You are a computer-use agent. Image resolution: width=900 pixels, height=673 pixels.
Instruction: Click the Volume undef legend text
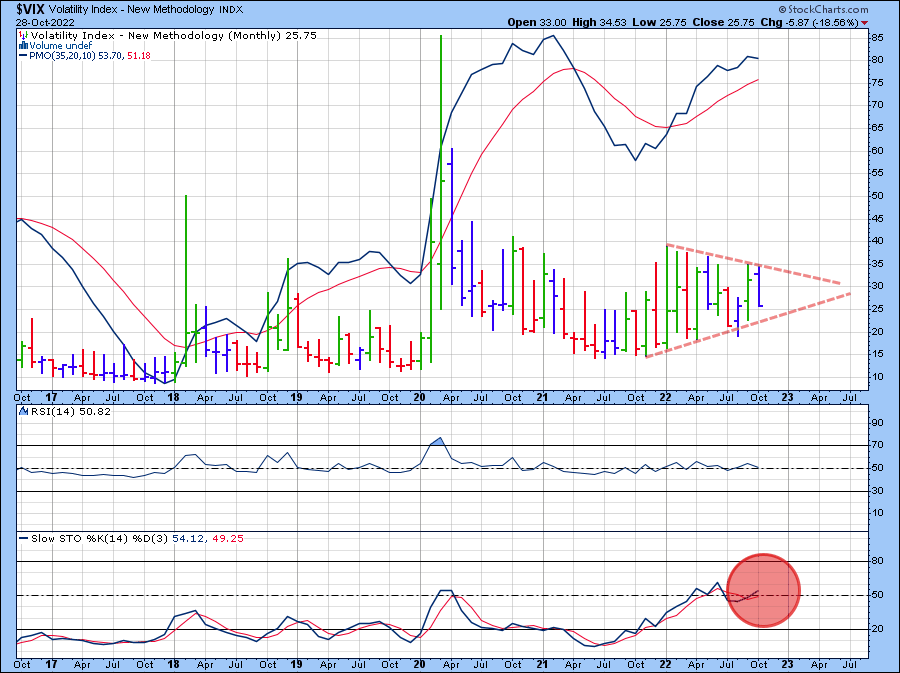click(62, 46)
